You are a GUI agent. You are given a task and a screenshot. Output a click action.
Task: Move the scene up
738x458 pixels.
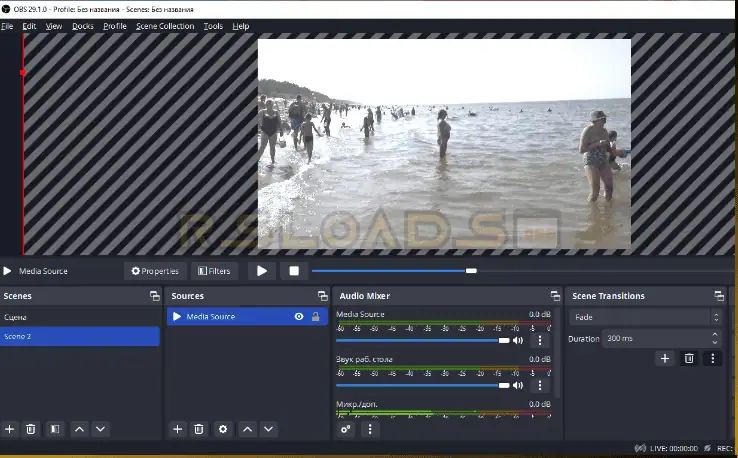(80, 429)
